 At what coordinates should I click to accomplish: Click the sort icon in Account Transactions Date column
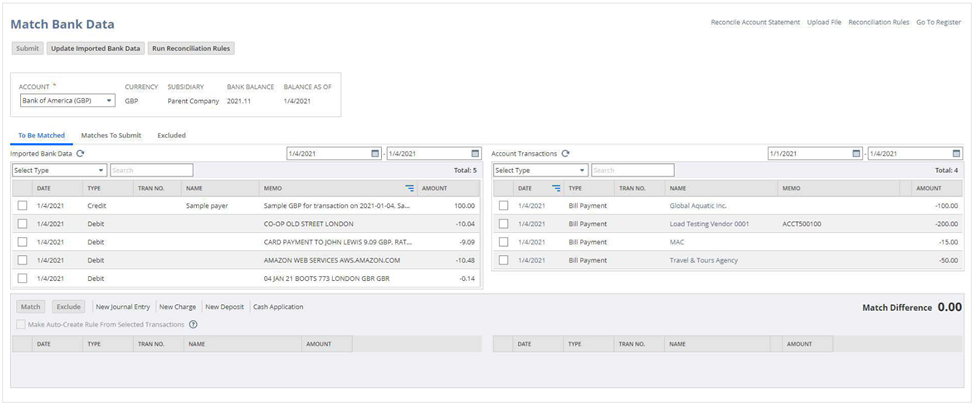[x=556, y=188]
